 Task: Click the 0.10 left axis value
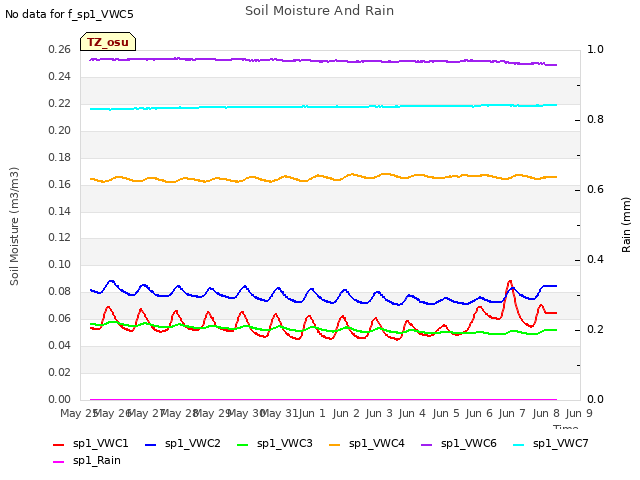(60, 264)
